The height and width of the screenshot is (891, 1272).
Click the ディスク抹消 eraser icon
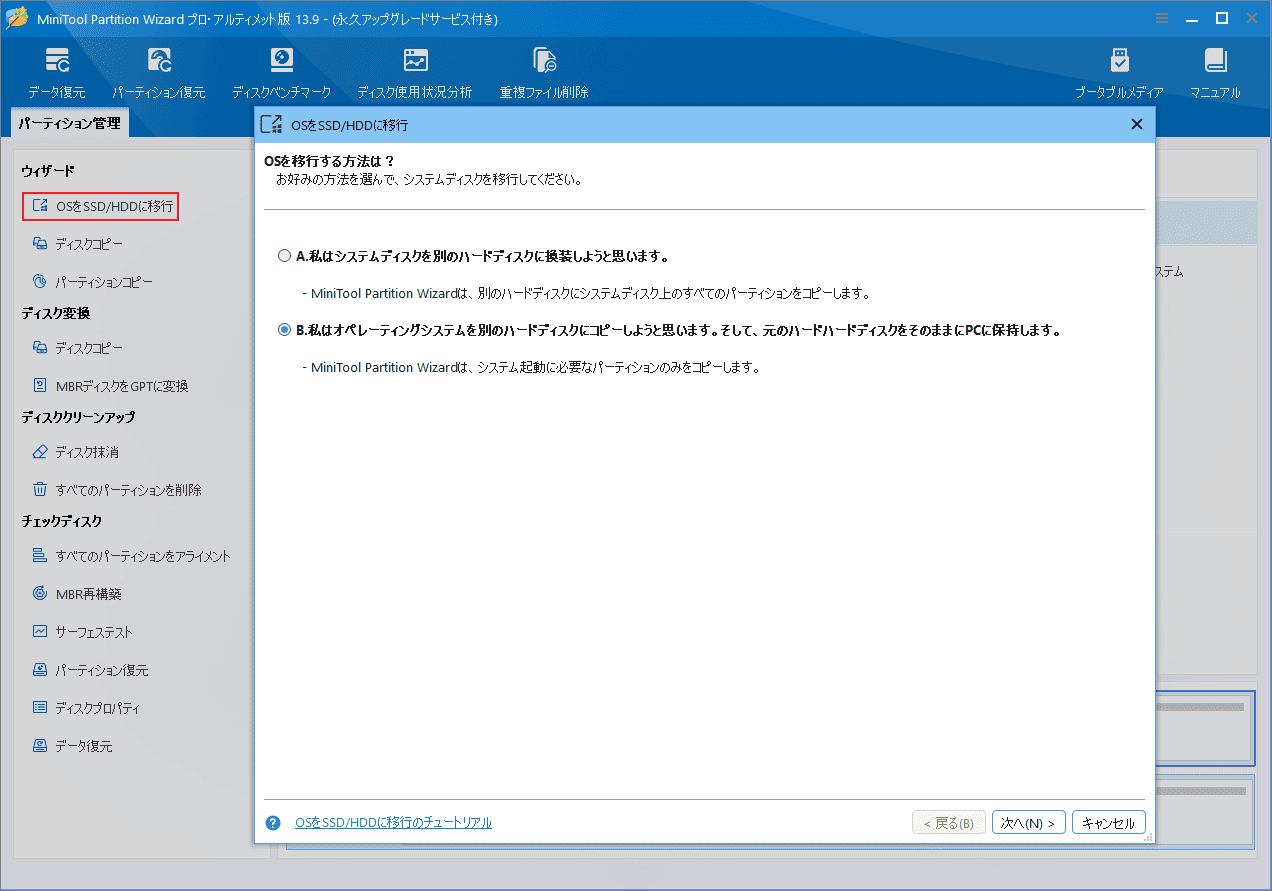tap(40, 452)
